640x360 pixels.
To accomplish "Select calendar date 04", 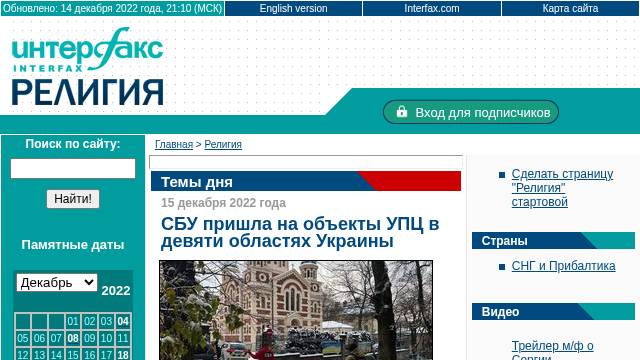I will tap(123, 321).
